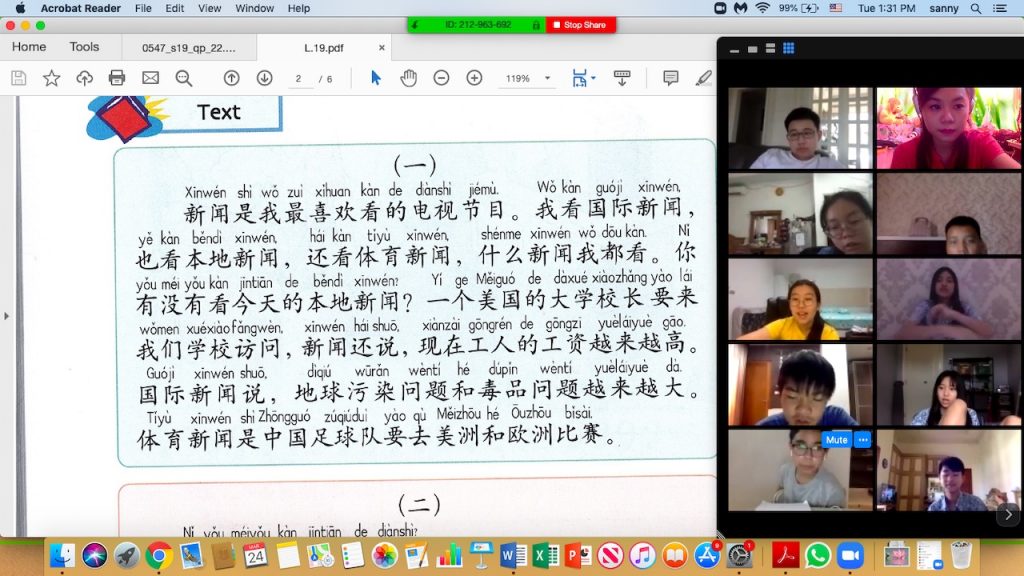Open the Window menu
1024x576 pixels.
255,8
